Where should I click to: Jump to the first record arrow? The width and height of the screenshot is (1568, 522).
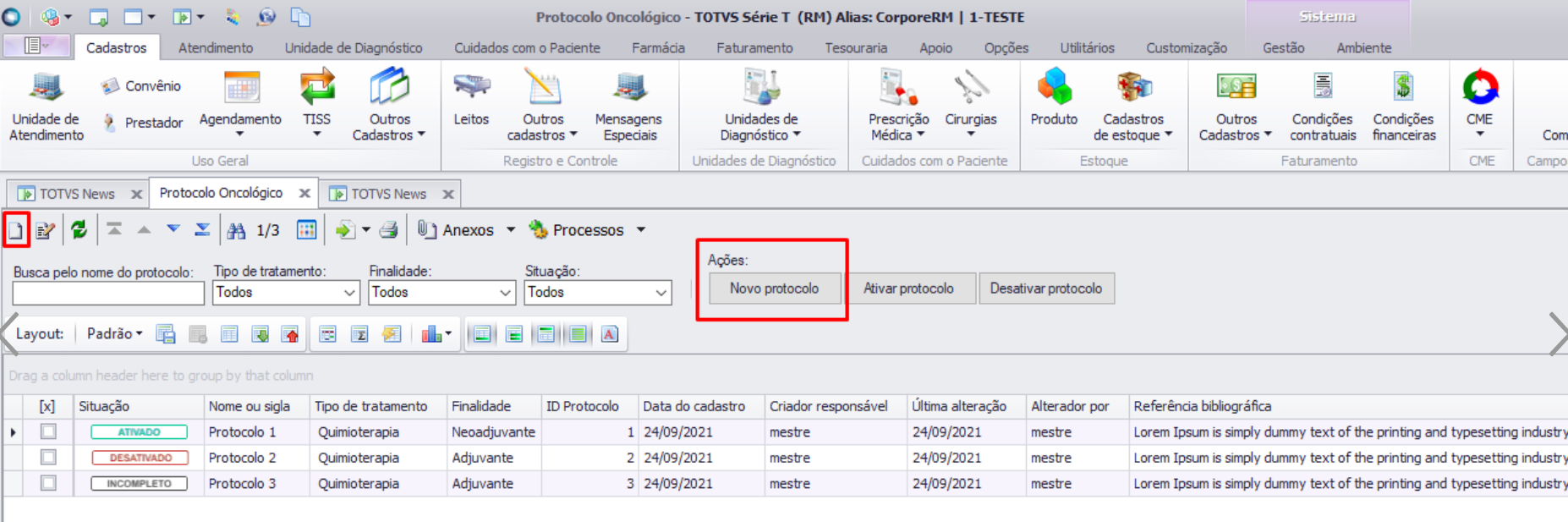114,229
